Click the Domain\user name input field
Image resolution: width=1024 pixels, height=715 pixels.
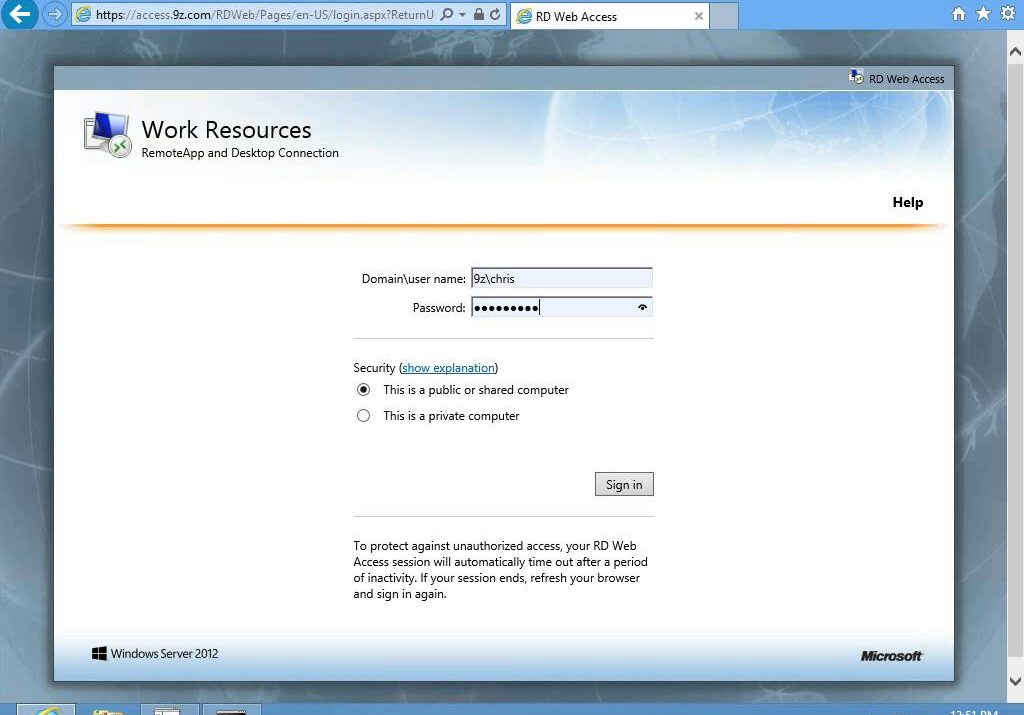(x=561, y=279)
